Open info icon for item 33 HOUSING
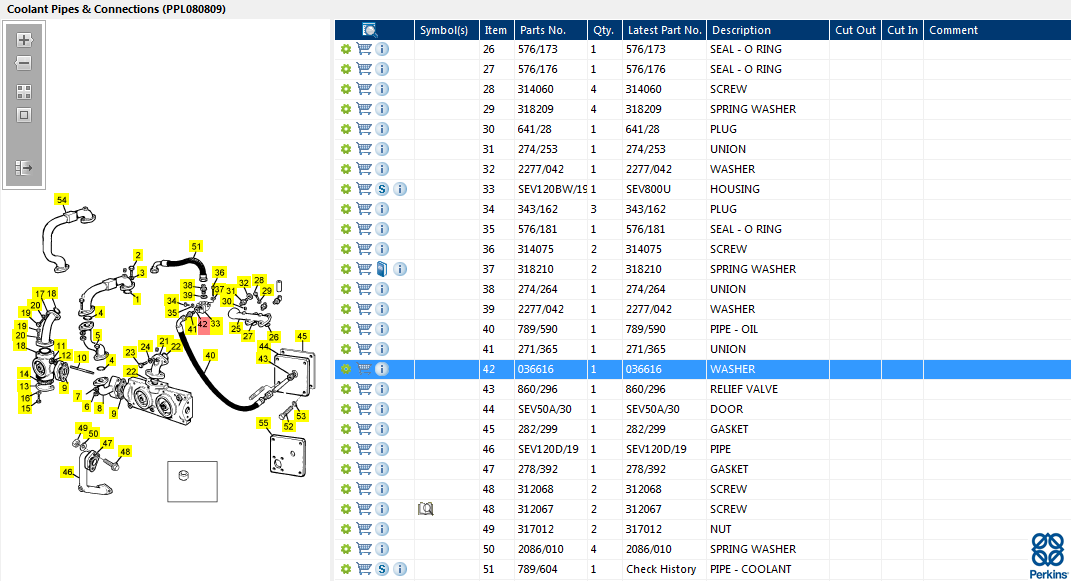 pos(400,189)
